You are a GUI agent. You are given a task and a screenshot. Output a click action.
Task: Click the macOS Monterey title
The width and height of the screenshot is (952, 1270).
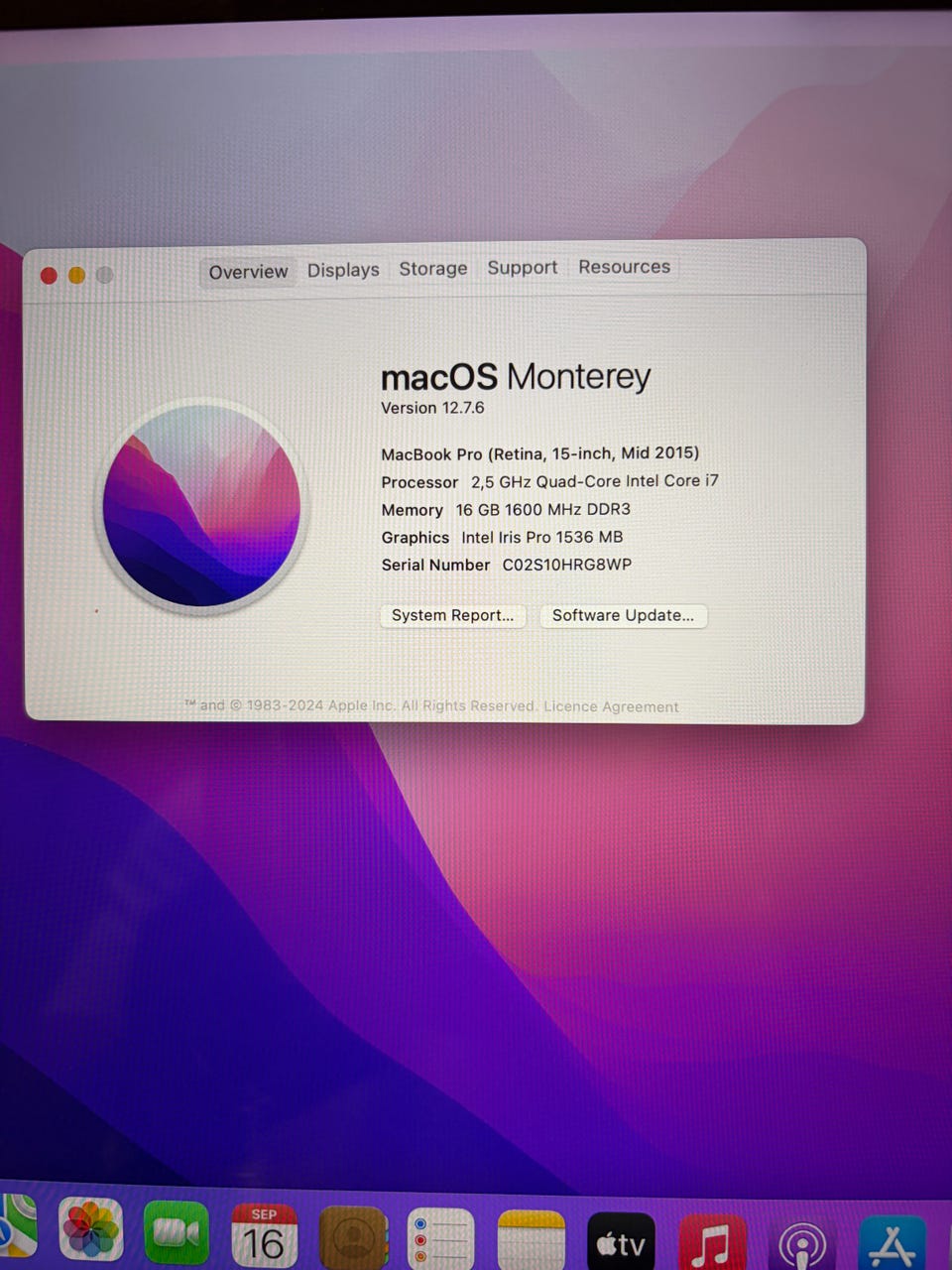(x=516, y=377)
